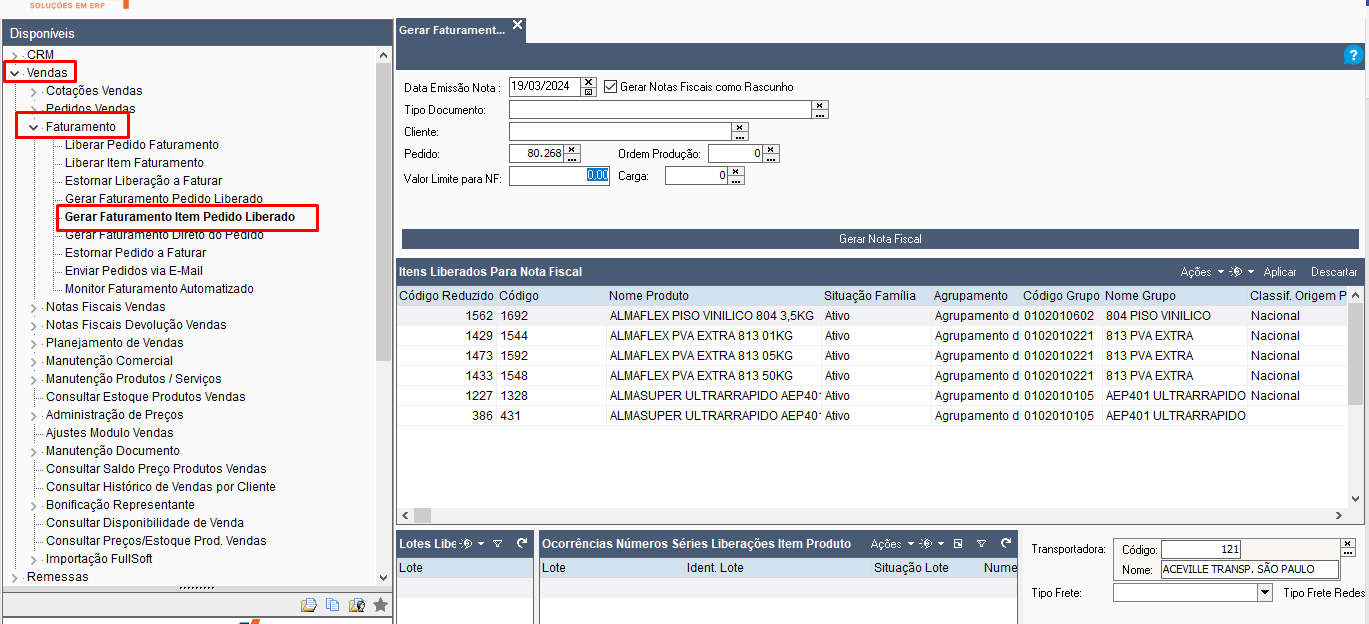Open the Cliente lookup ellipsis
The width and height of the screenshot is (1369, 624).
(x=740, y=137)
